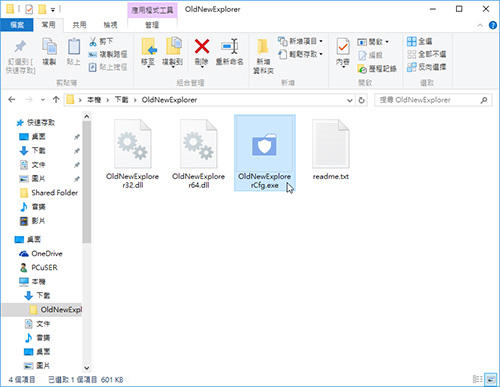The width and height of the screenshot is (500, 387).
Task: Open the Copy to ribbon button
Action: 173,53
